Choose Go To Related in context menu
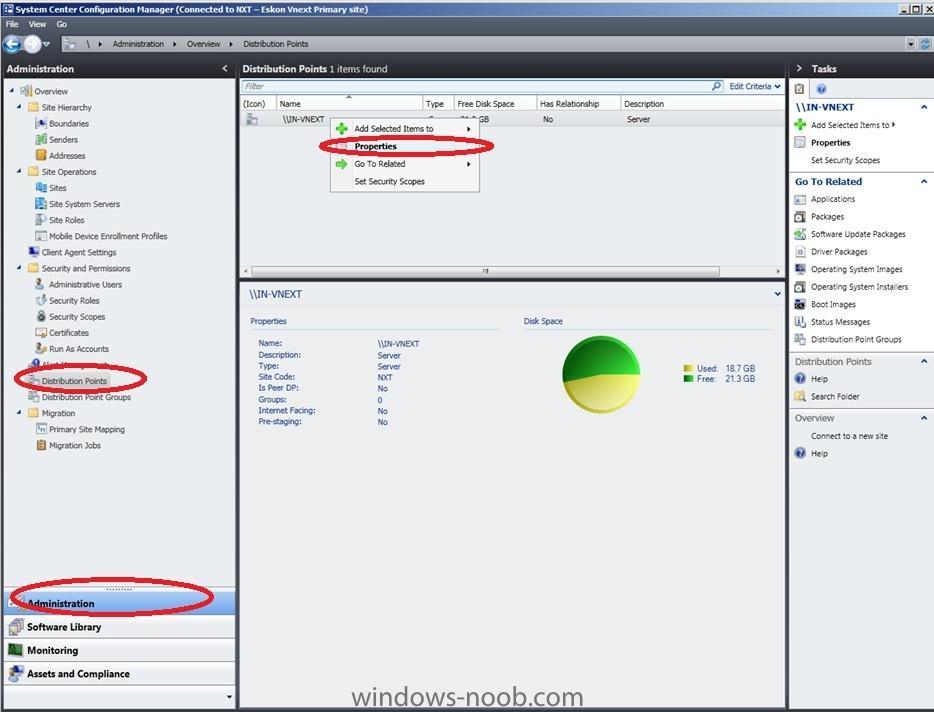The image size is (934, 712). [405, 164]
